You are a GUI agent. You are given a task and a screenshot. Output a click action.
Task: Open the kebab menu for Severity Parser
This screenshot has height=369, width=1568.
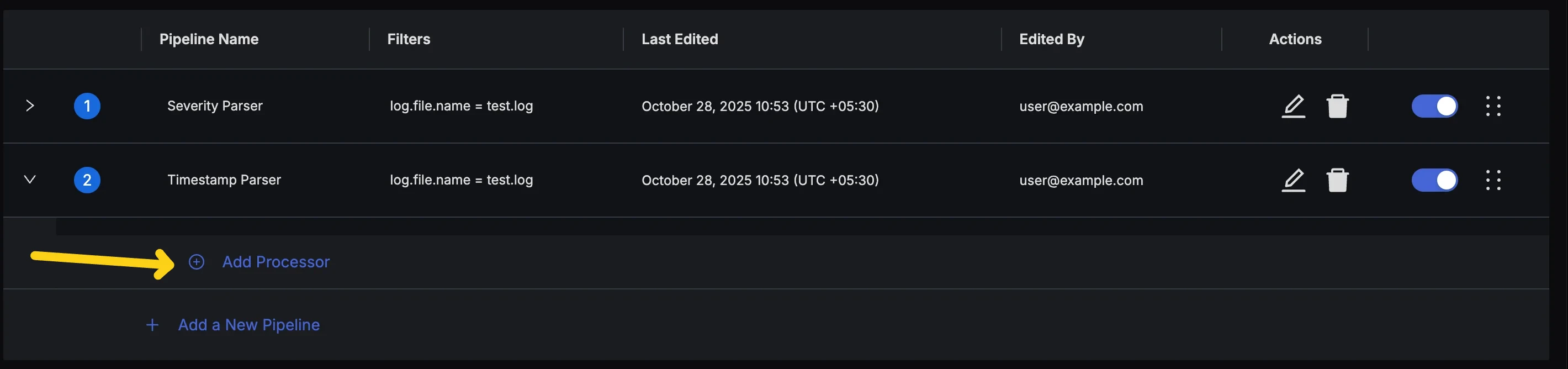tap(1493, 106)
